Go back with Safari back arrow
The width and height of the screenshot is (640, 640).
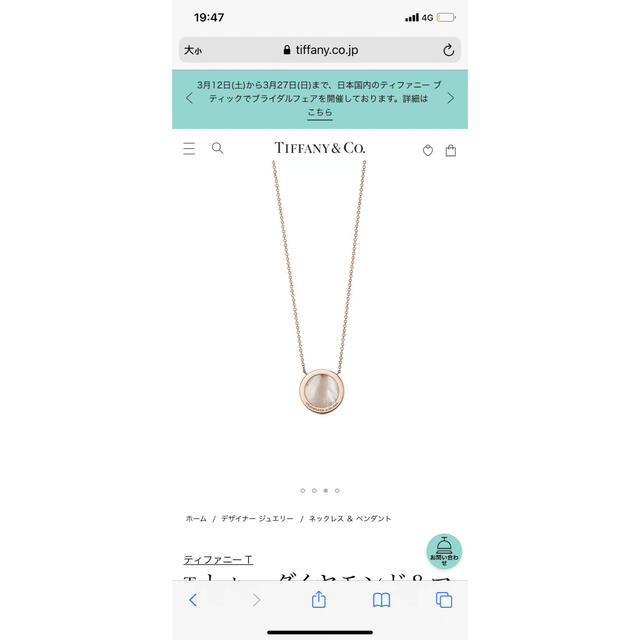(x=193, y=600)
